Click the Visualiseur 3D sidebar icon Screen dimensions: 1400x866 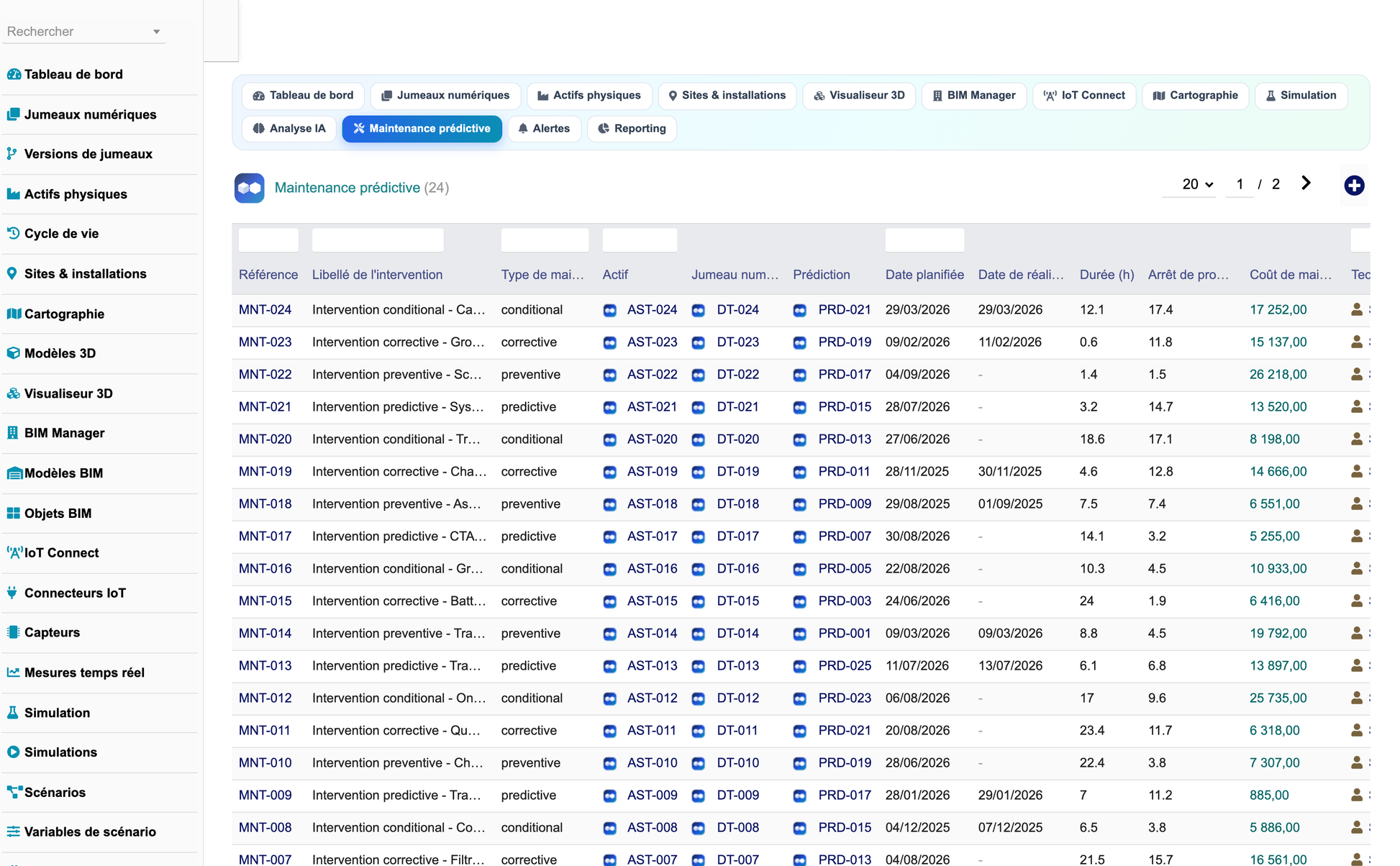(x=14, y=393)
